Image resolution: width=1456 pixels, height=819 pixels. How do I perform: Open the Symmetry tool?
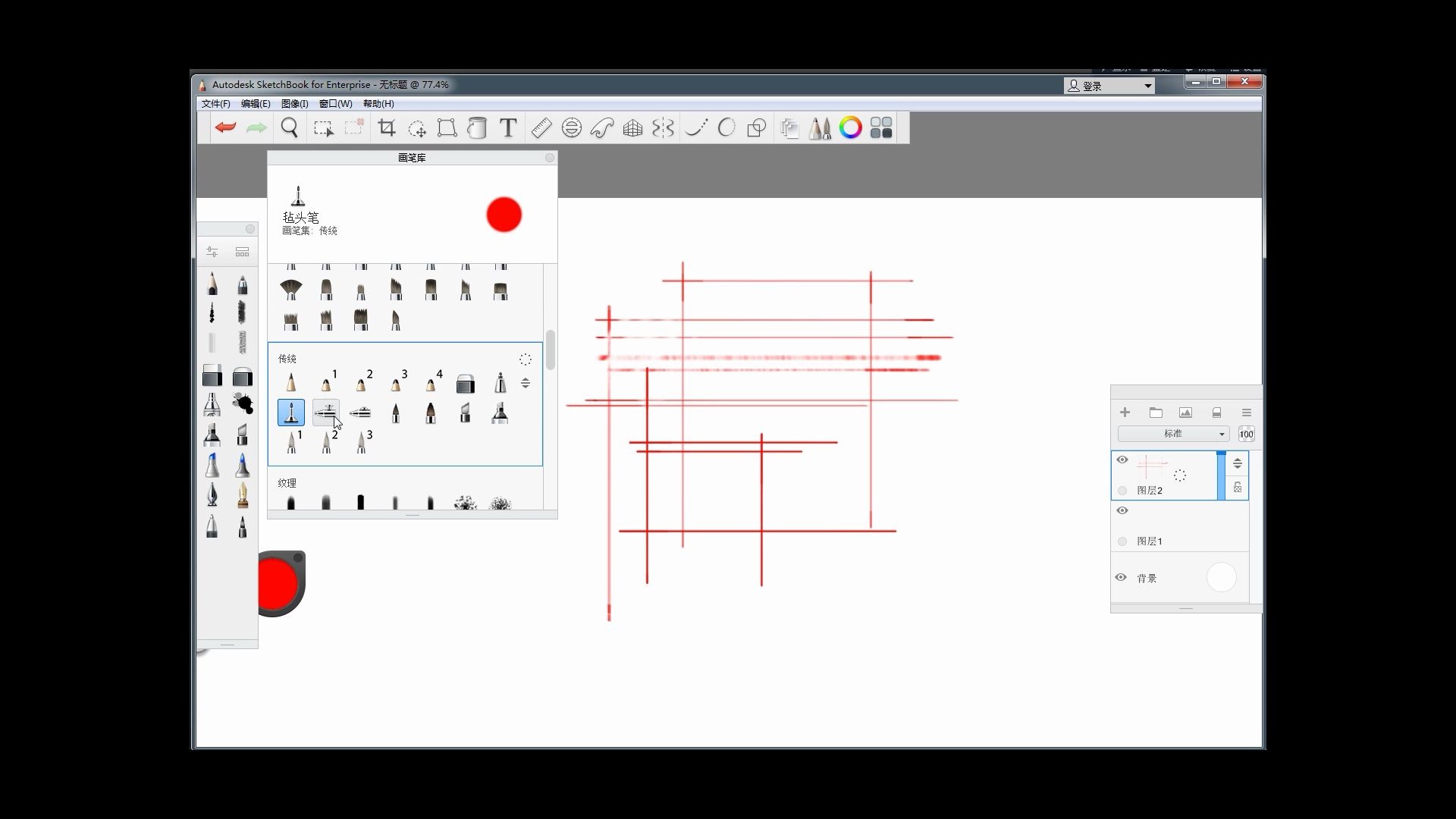pos(663,127)
